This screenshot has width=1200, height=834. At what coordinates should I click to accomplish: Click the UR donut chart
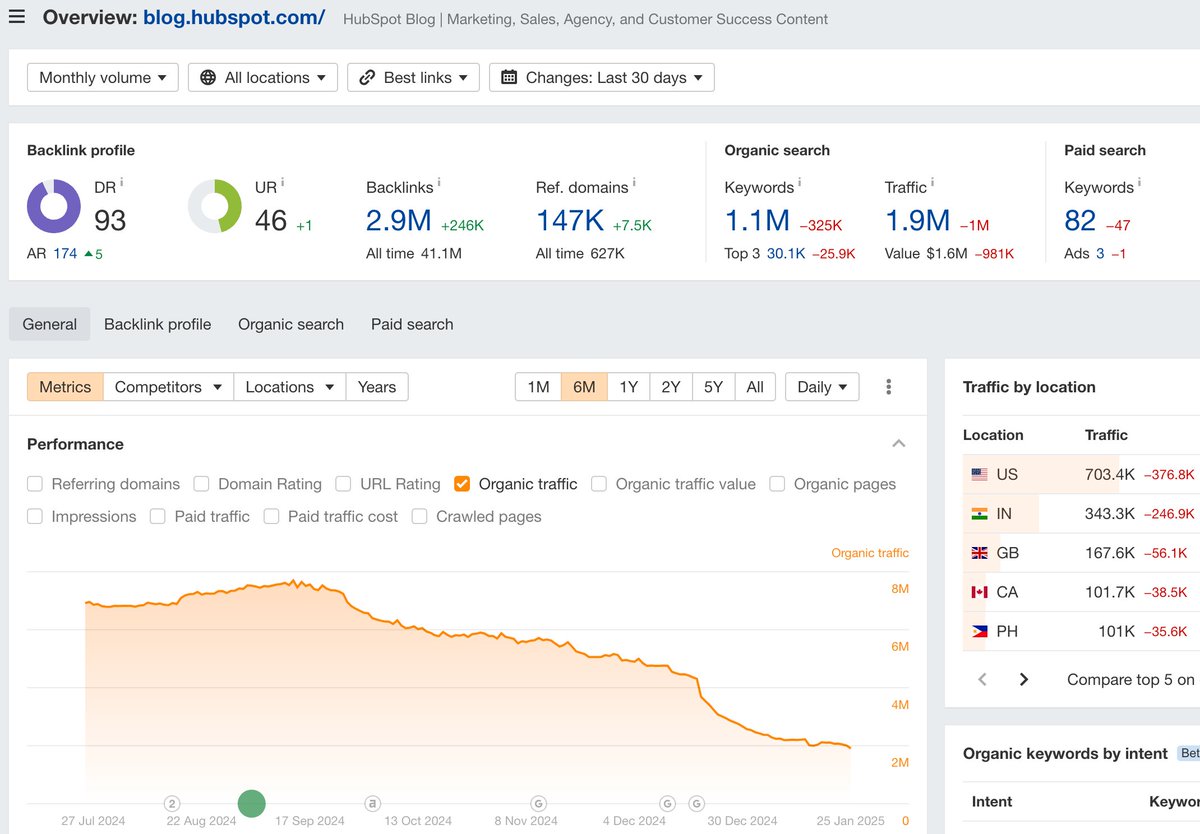click(215, 206)
